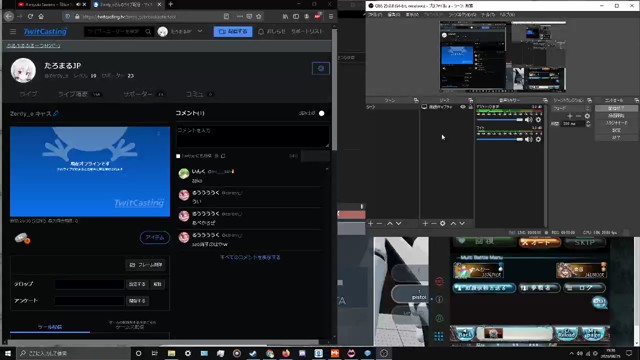Mute the desktop audio speaker icon in the mixer

click(528, 120)
